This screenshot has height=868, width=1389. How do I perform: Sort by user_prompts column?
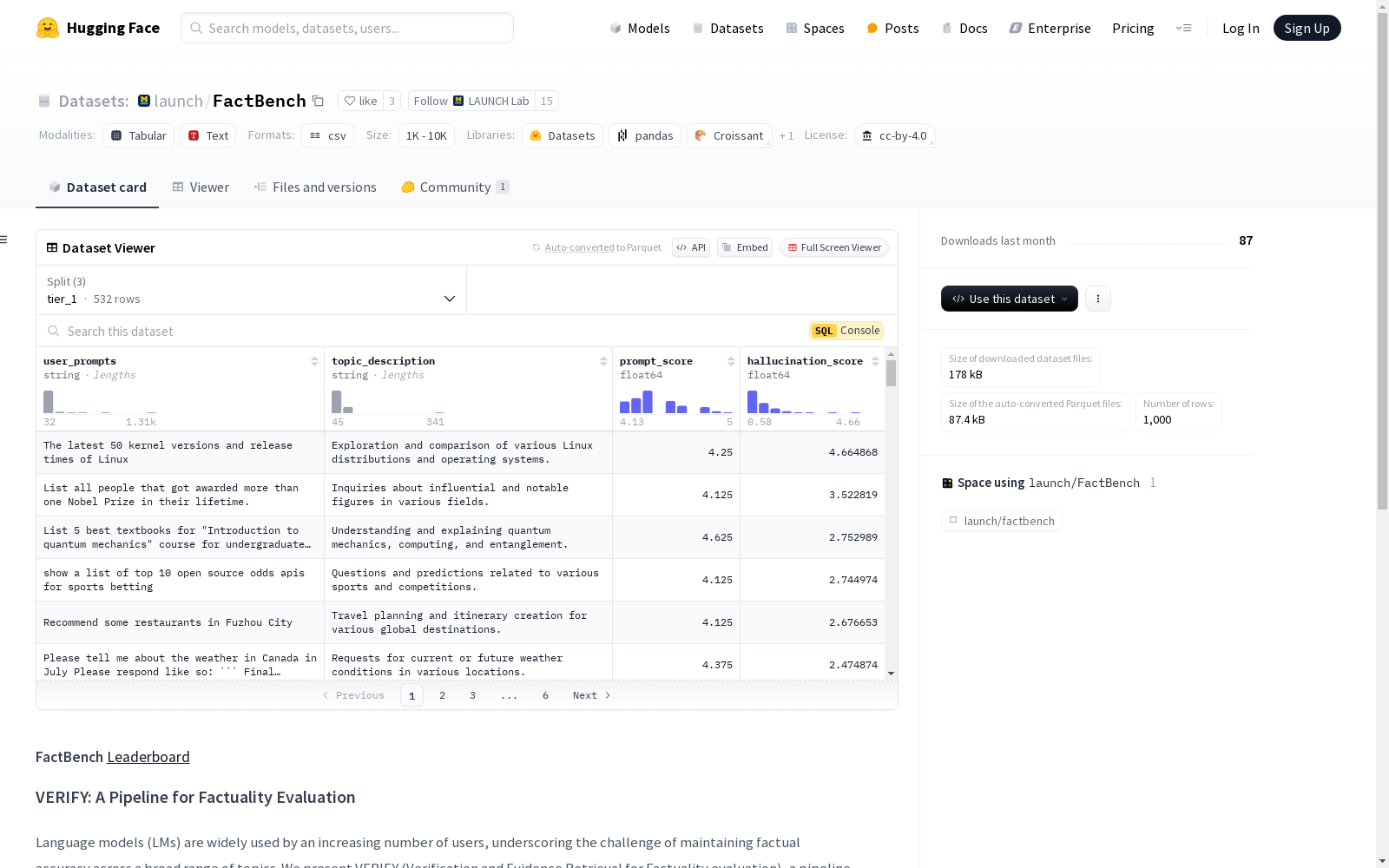(314, 361)
